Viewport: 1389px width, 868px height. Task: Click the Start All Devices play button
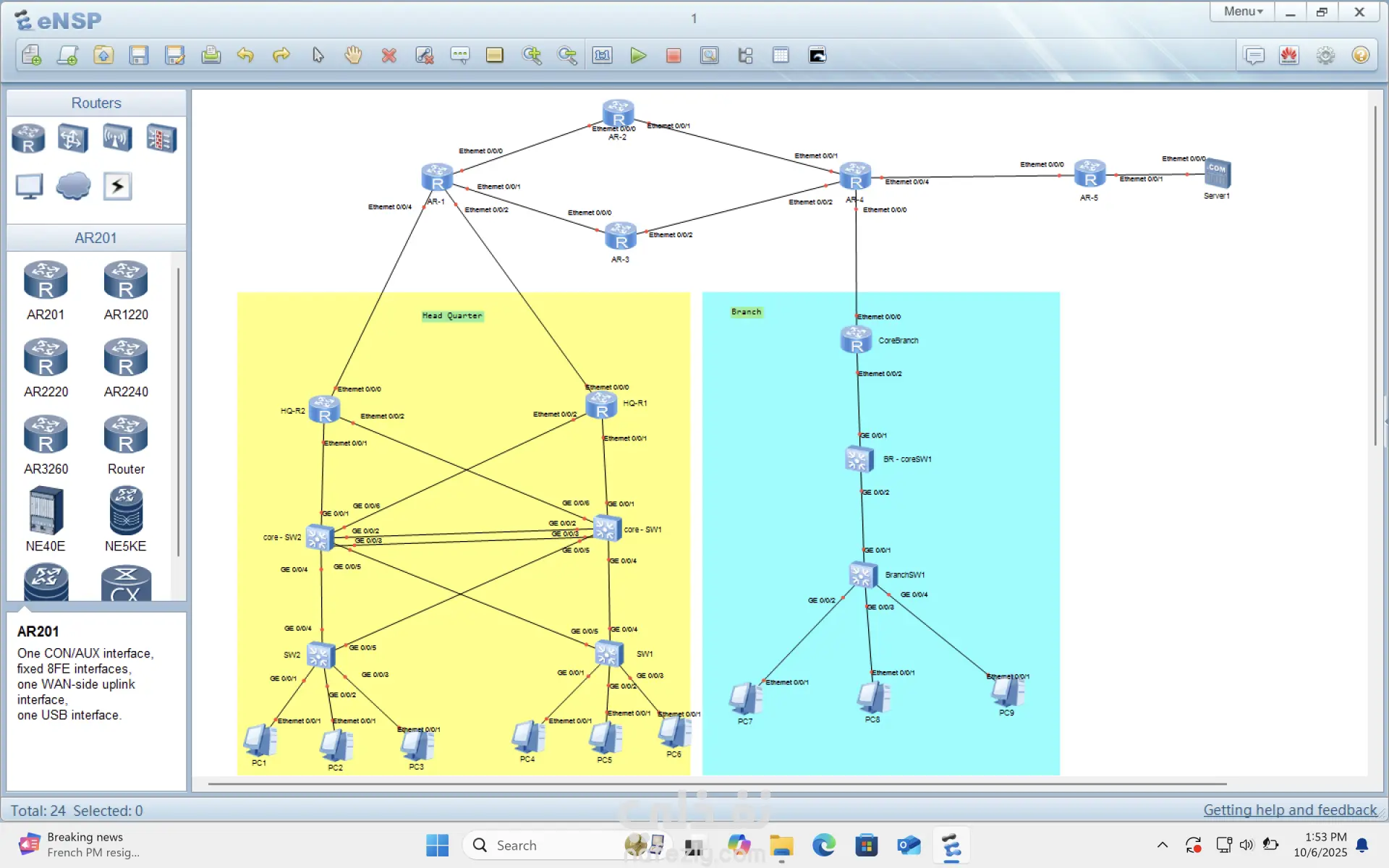tap(637, 56)
